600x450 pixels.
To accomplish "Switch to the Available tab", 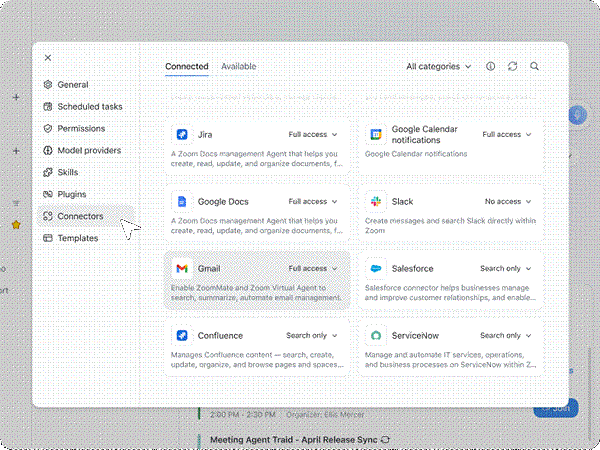I will point(238,66).
